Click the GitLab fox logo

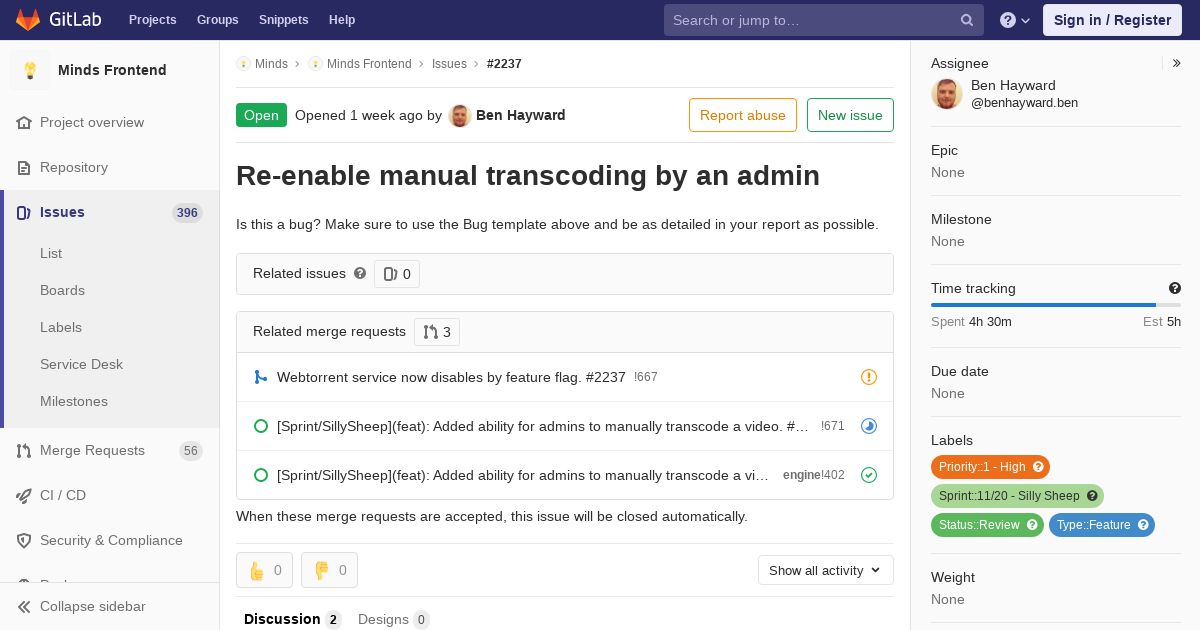[x=28, y=19]
